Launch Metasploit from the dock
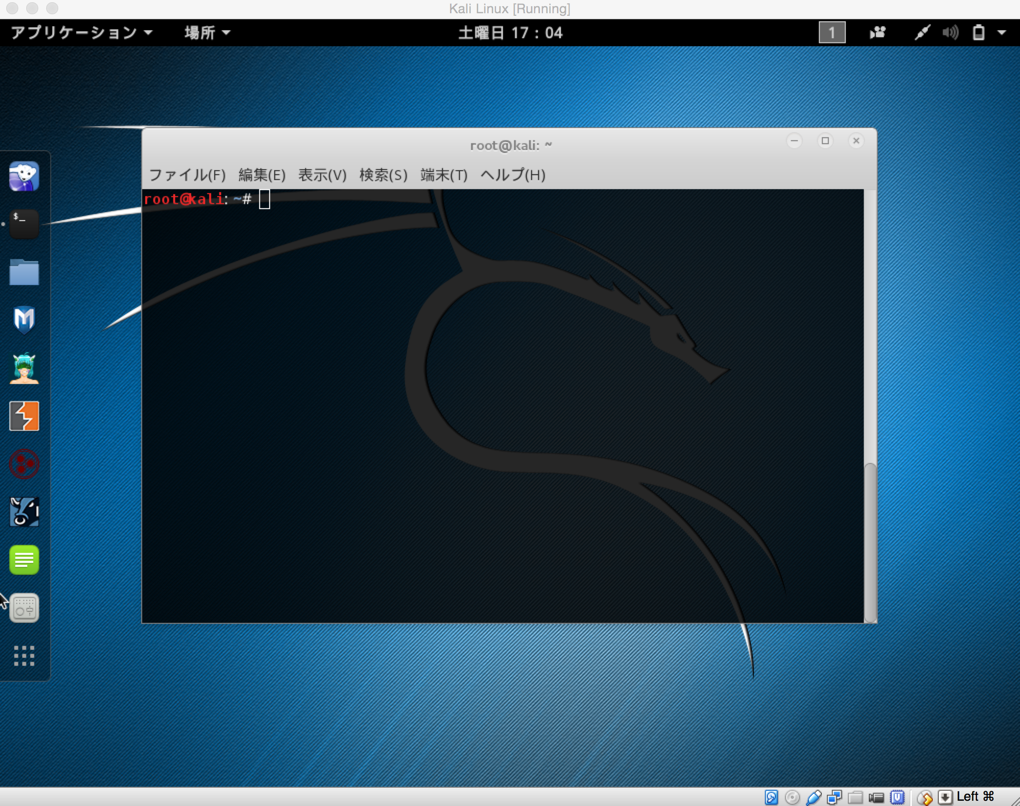 pos(24,320)
